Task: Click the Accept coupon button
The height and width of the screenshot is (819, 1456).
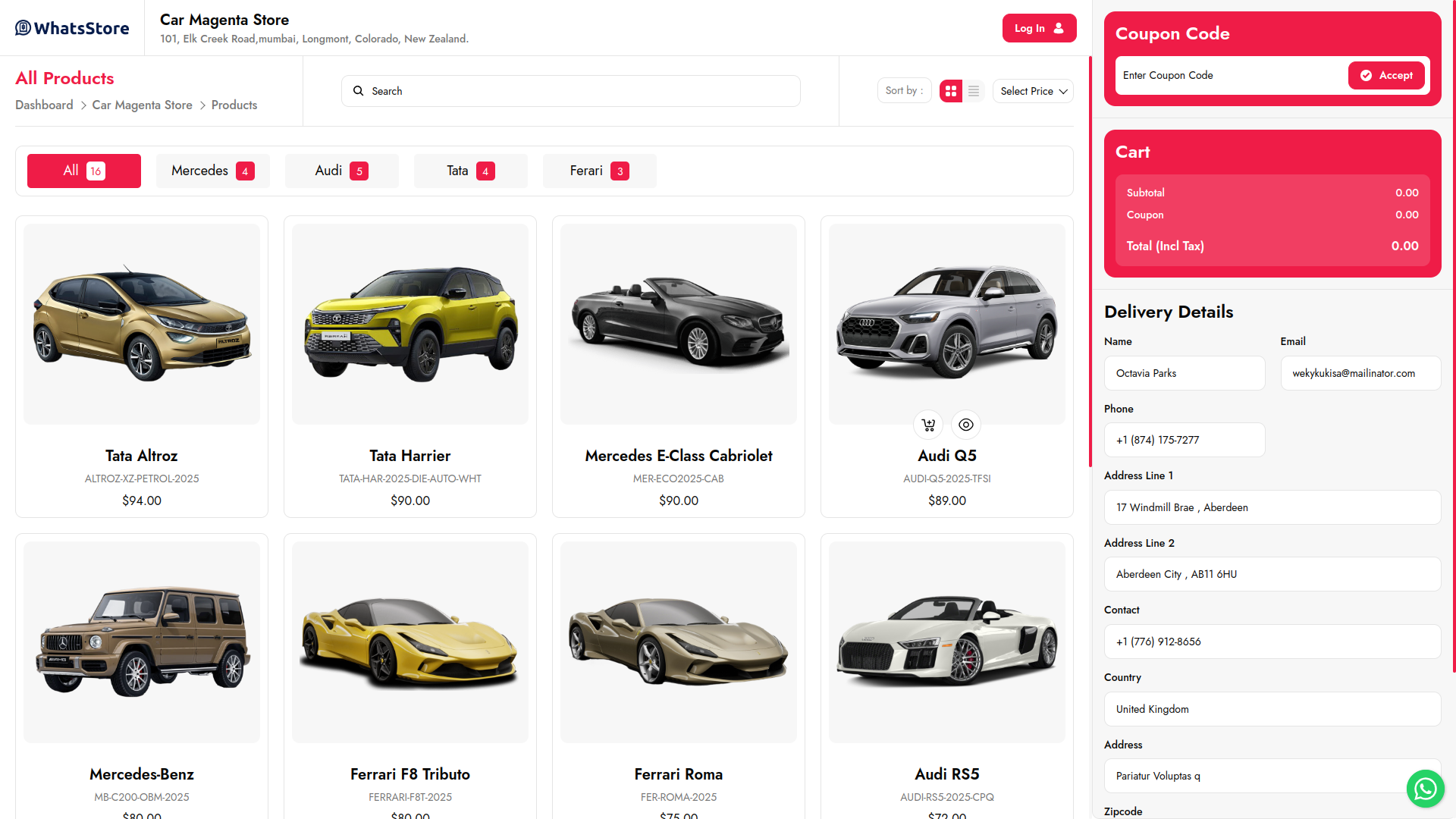Action: pyautogui.click(x=1385, y=75)
